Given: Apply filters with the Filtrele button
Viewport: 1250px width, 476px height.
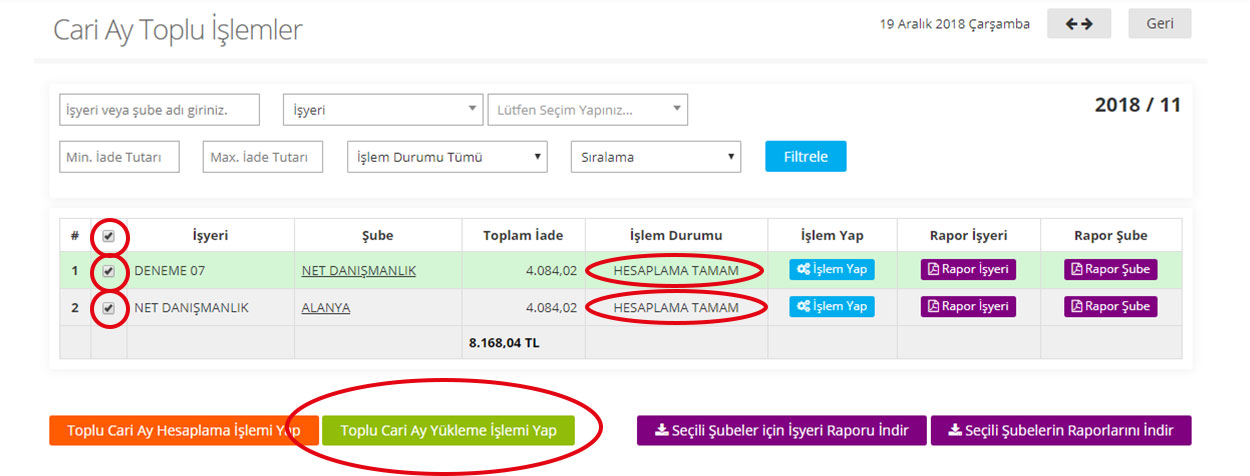Looking at the screenshot, I should coord(806,157).
